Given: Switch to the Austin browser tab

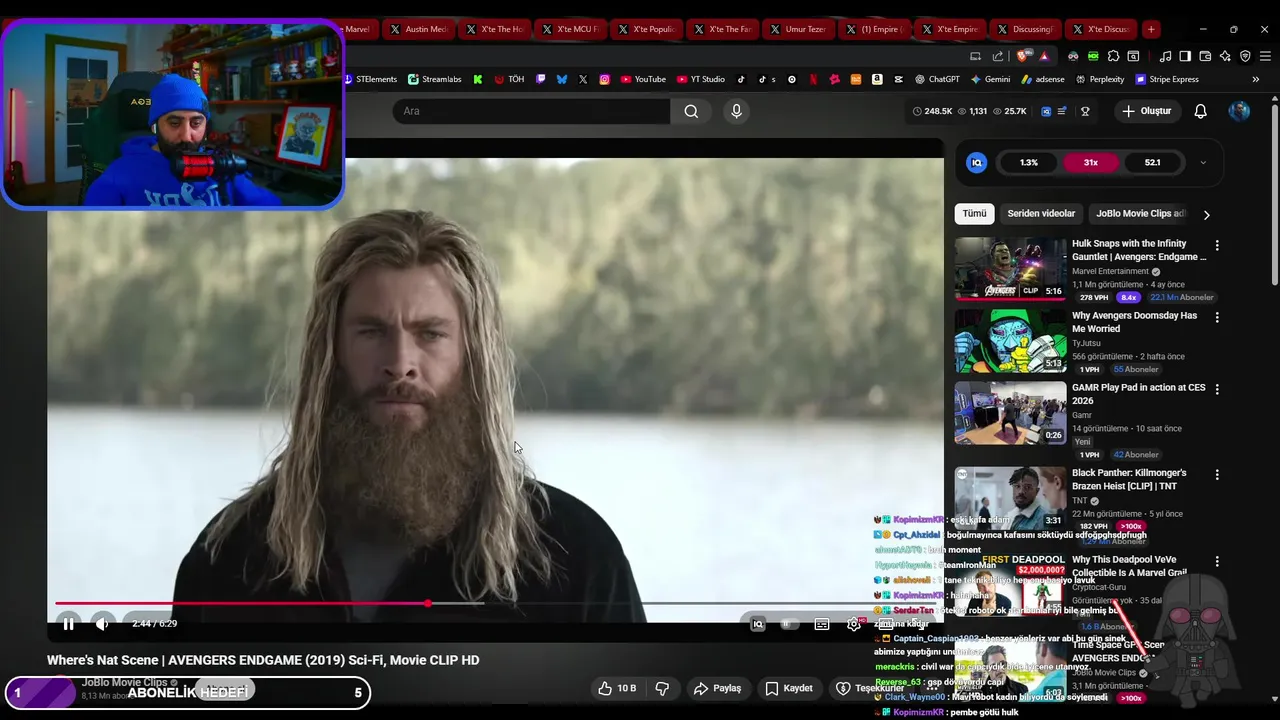Looking at the screenshot, I should 418,29.
